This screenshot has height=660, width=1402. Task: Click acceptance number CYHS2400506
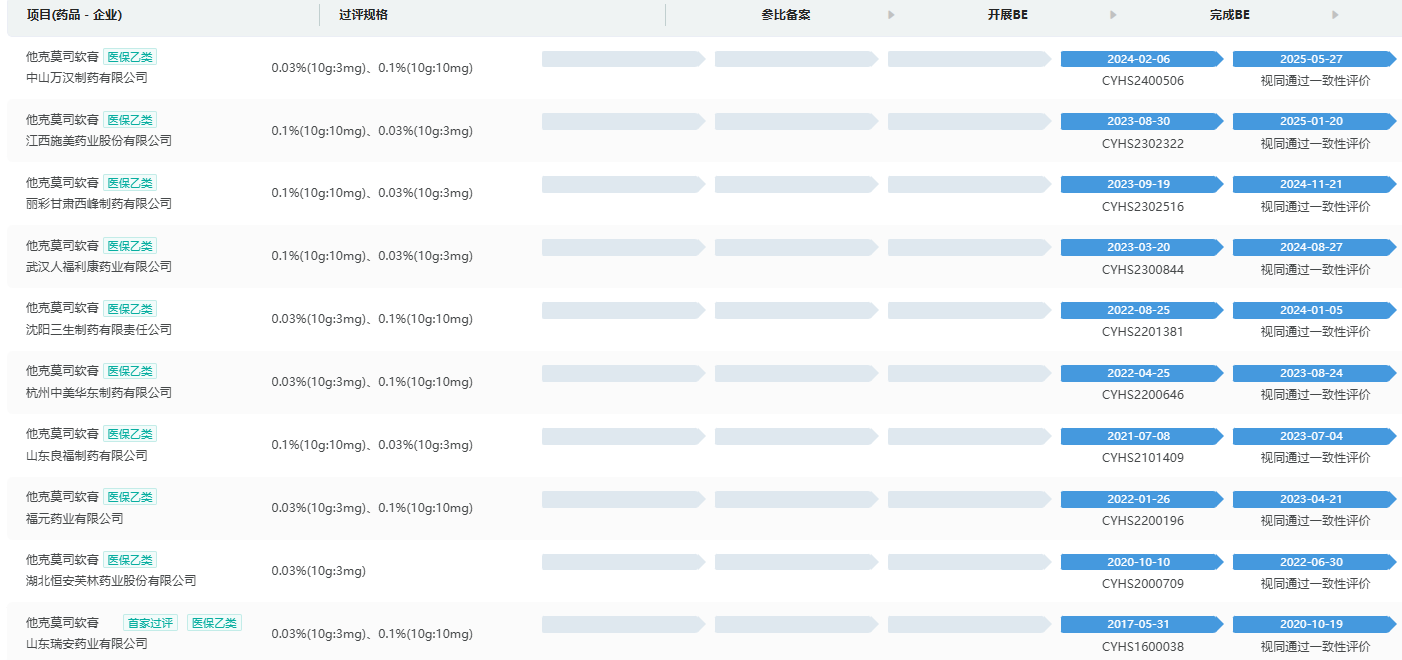1143,81
